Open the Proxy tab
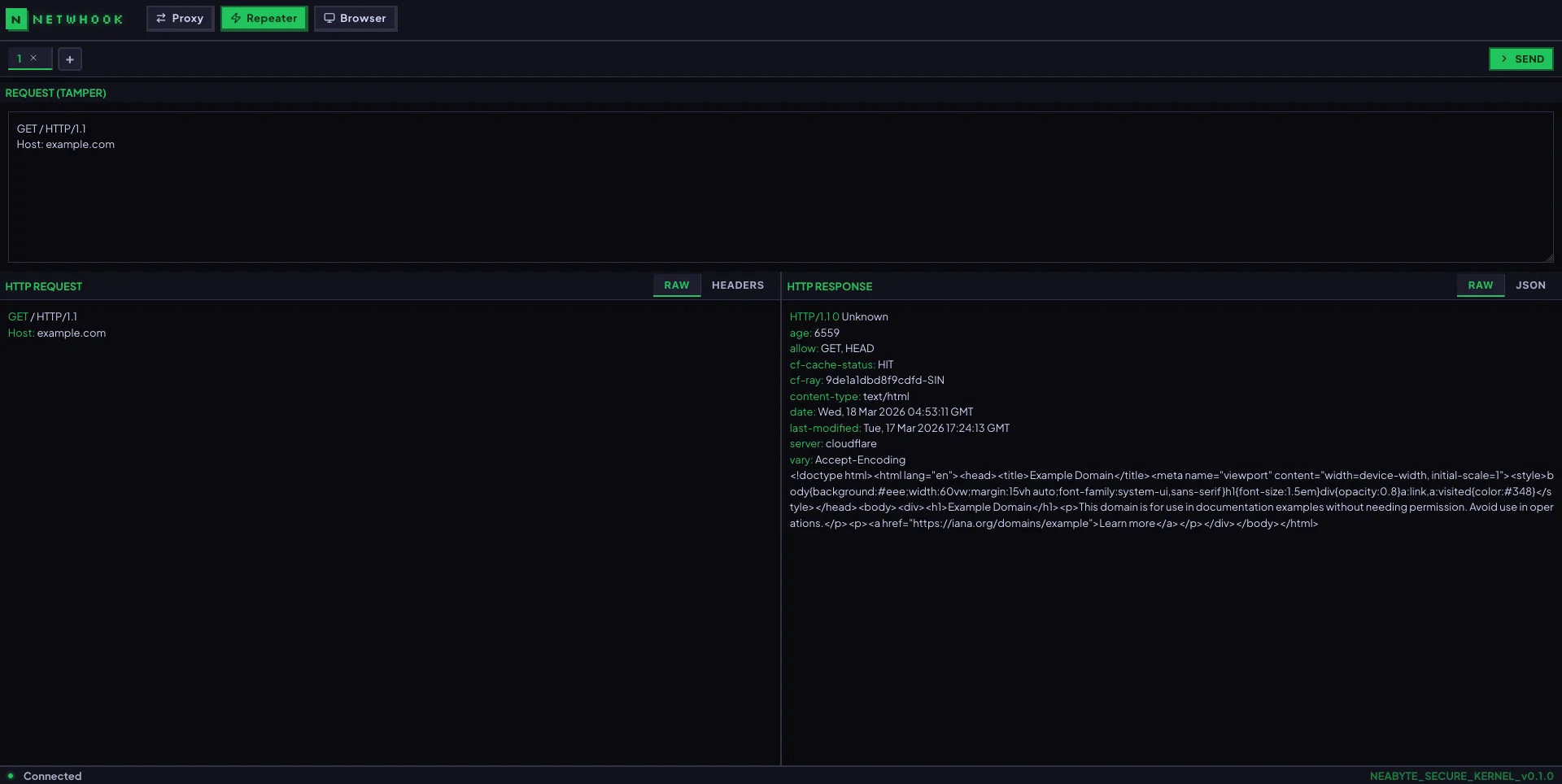 [x=180, y=19]
